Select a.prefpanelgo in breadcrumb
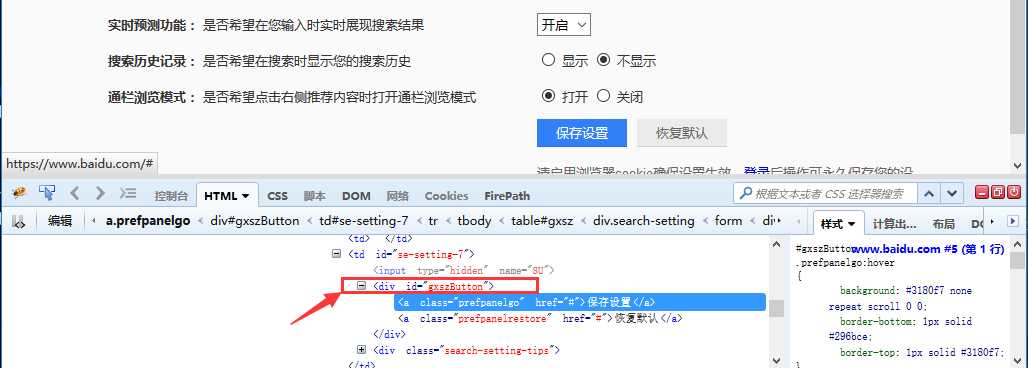Image resolution: width=1028 pixels, height=368 pixels. tap(148, 221)
